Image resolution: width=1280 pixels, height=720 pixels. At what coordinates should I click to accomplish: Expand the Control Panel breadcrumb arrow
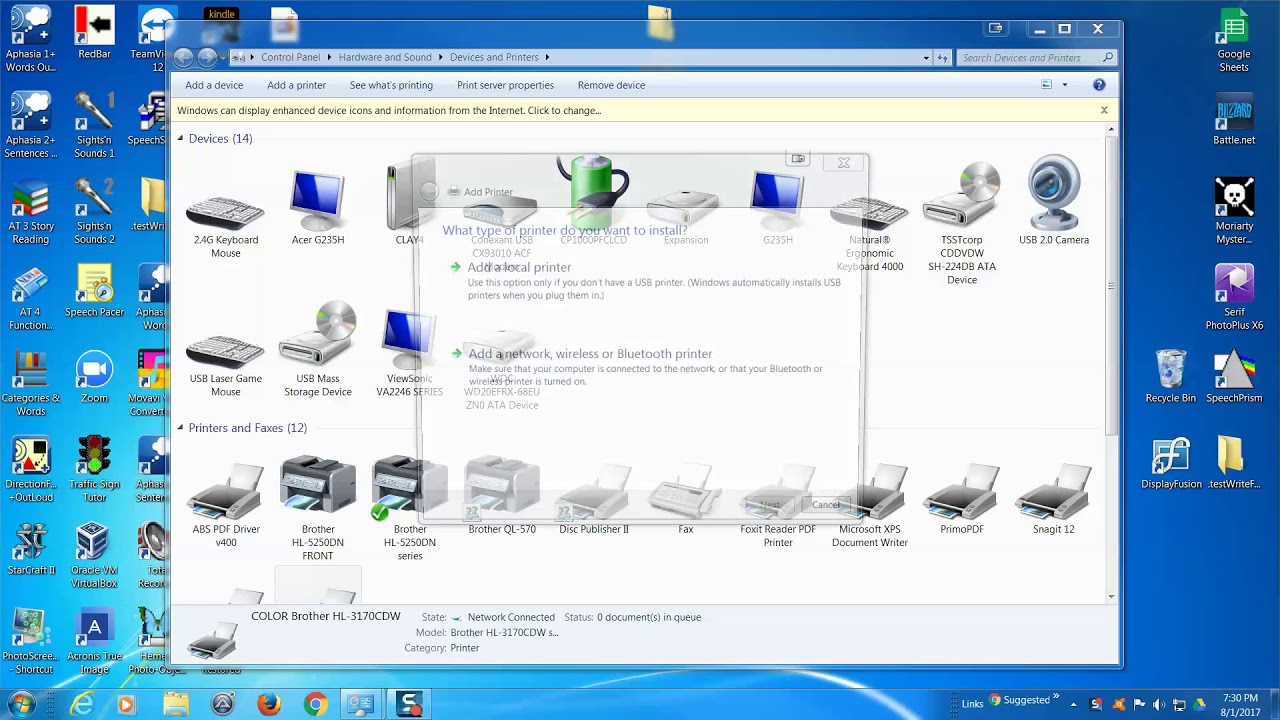(329, 57)
